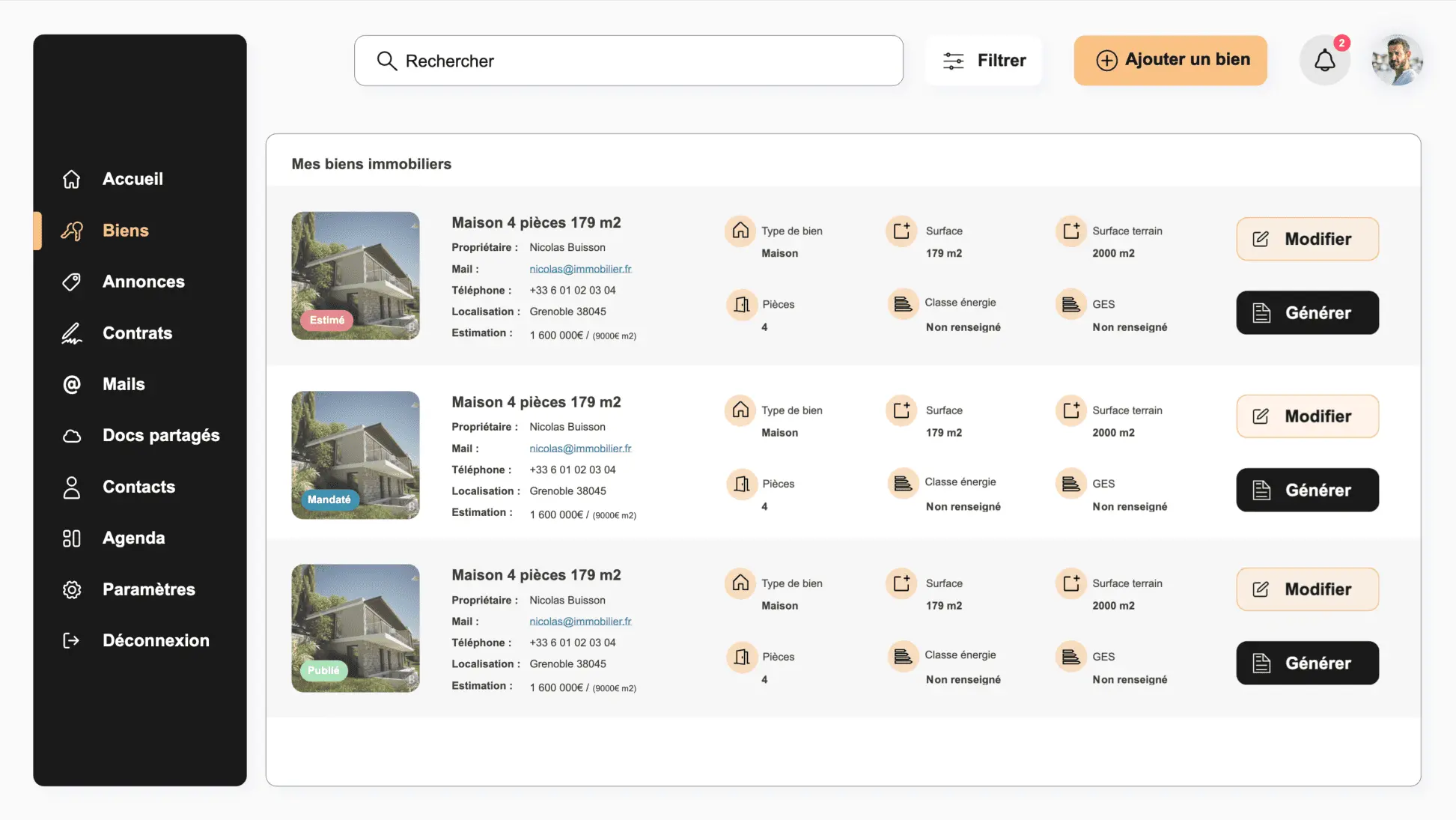
Task: Click the Docs partagés cloud icon
Action: pyautogui.click(x=71, y=436)
